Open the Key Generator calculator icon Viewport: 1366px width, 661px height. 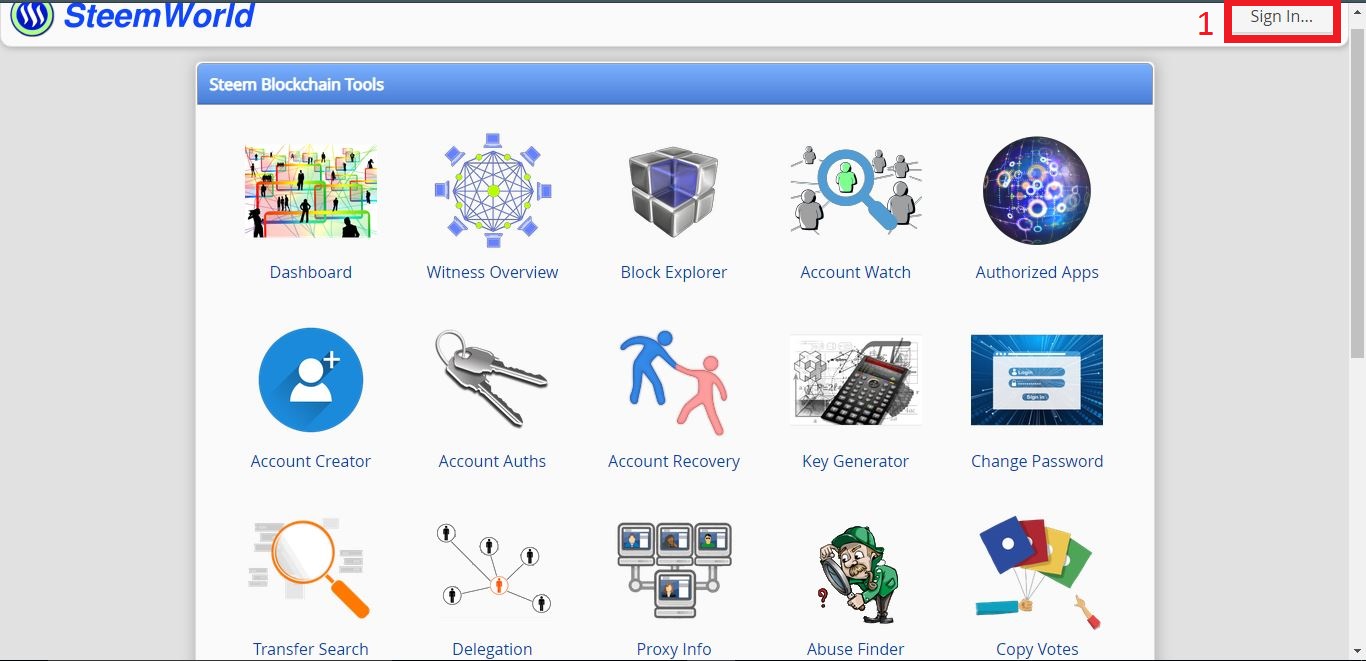point(855,380)
